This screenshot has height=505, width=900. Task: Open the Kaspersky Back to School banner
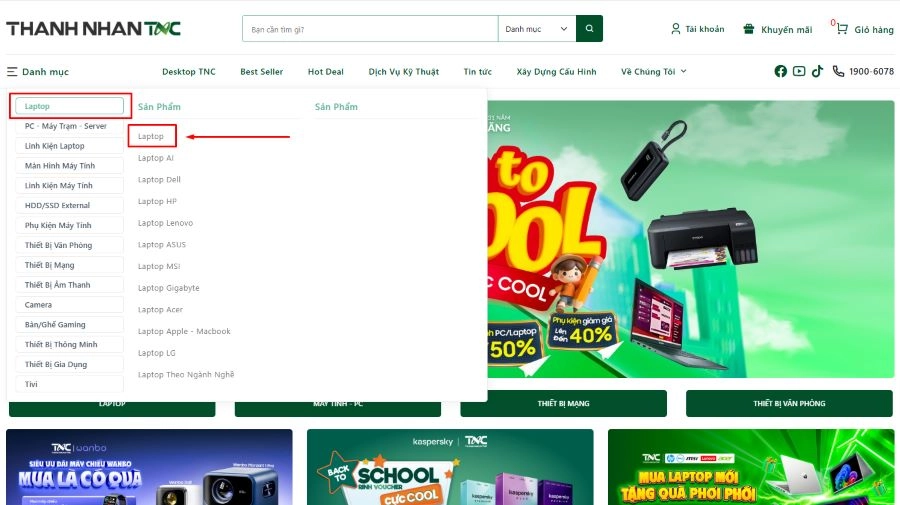[x=450, y=467]
